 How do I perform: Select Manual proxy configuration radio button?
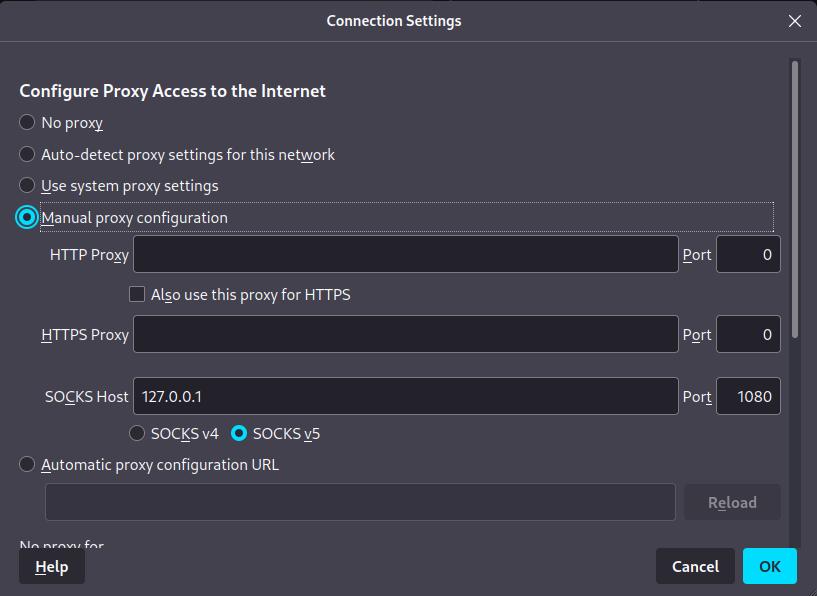coord(27,217)
